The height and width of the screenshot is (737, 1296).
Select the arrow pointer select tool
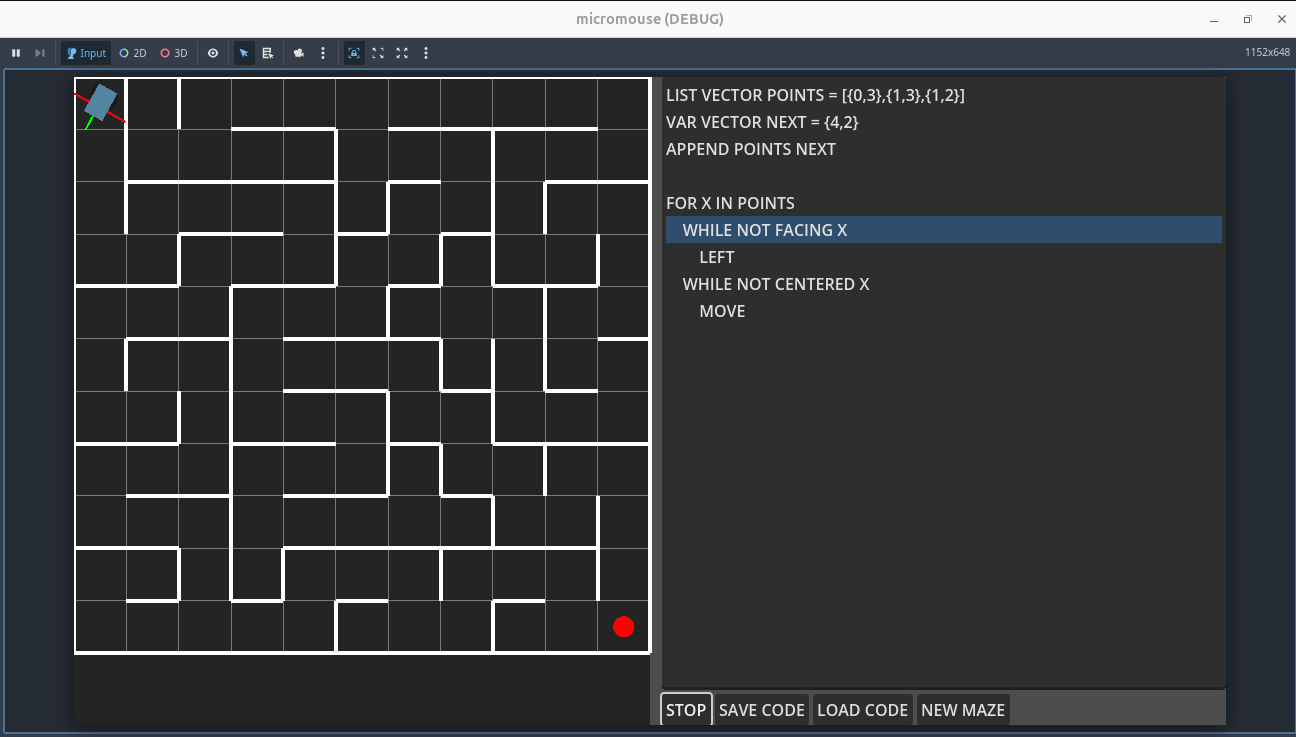244,53
